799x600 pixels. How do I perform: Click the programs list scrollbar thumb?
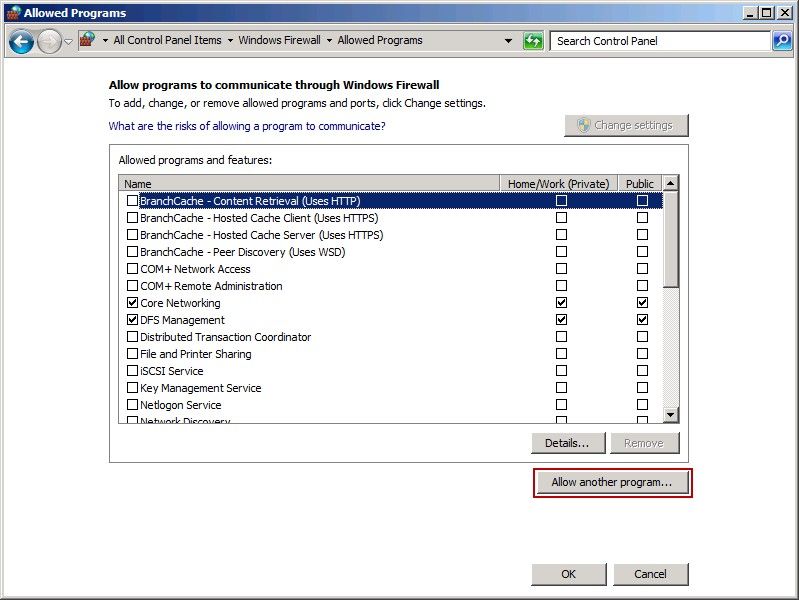click(x=671, y=240)
